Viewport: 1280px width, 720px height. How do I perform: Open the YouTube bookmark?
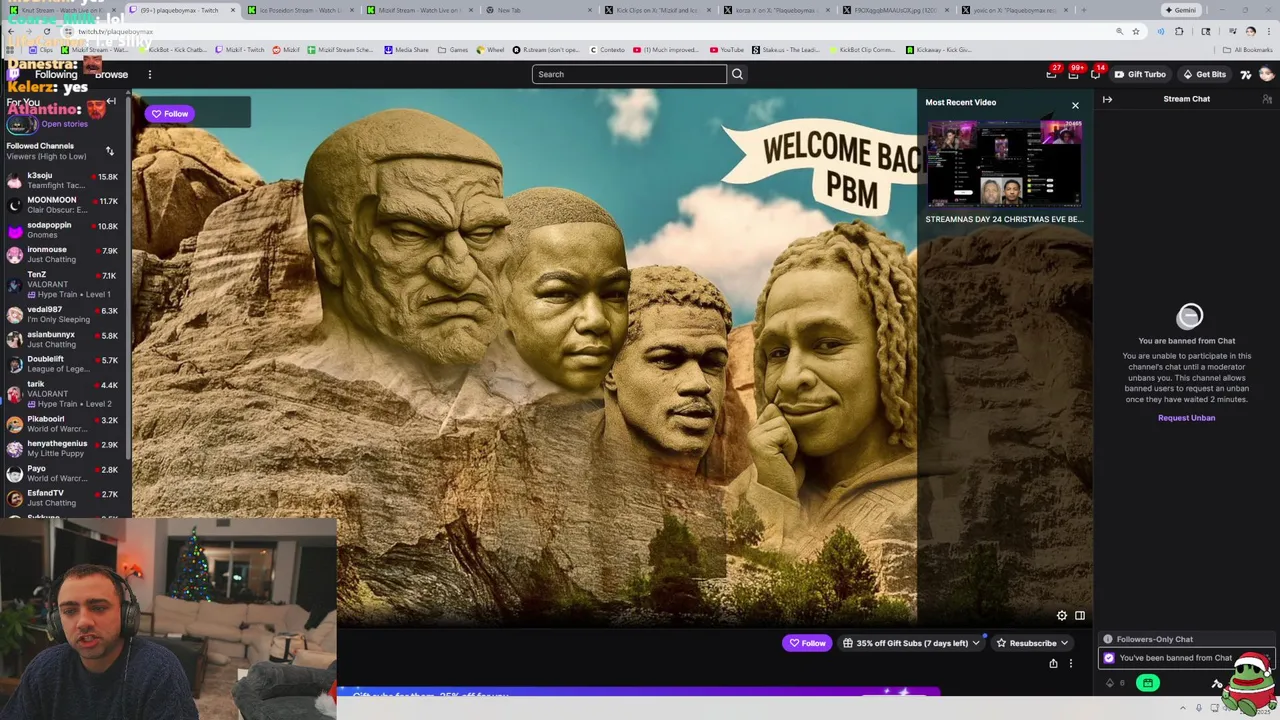[726, 49]
